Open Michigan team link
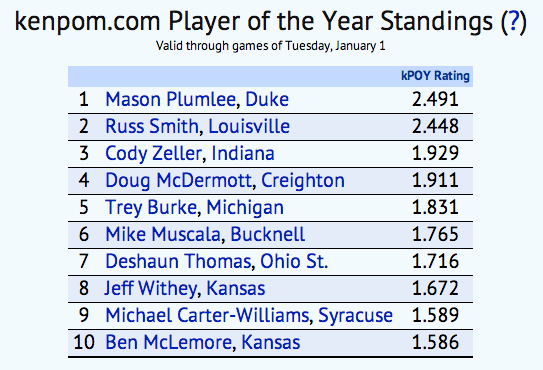Screen dimensions: 543x370 (245, 208)
